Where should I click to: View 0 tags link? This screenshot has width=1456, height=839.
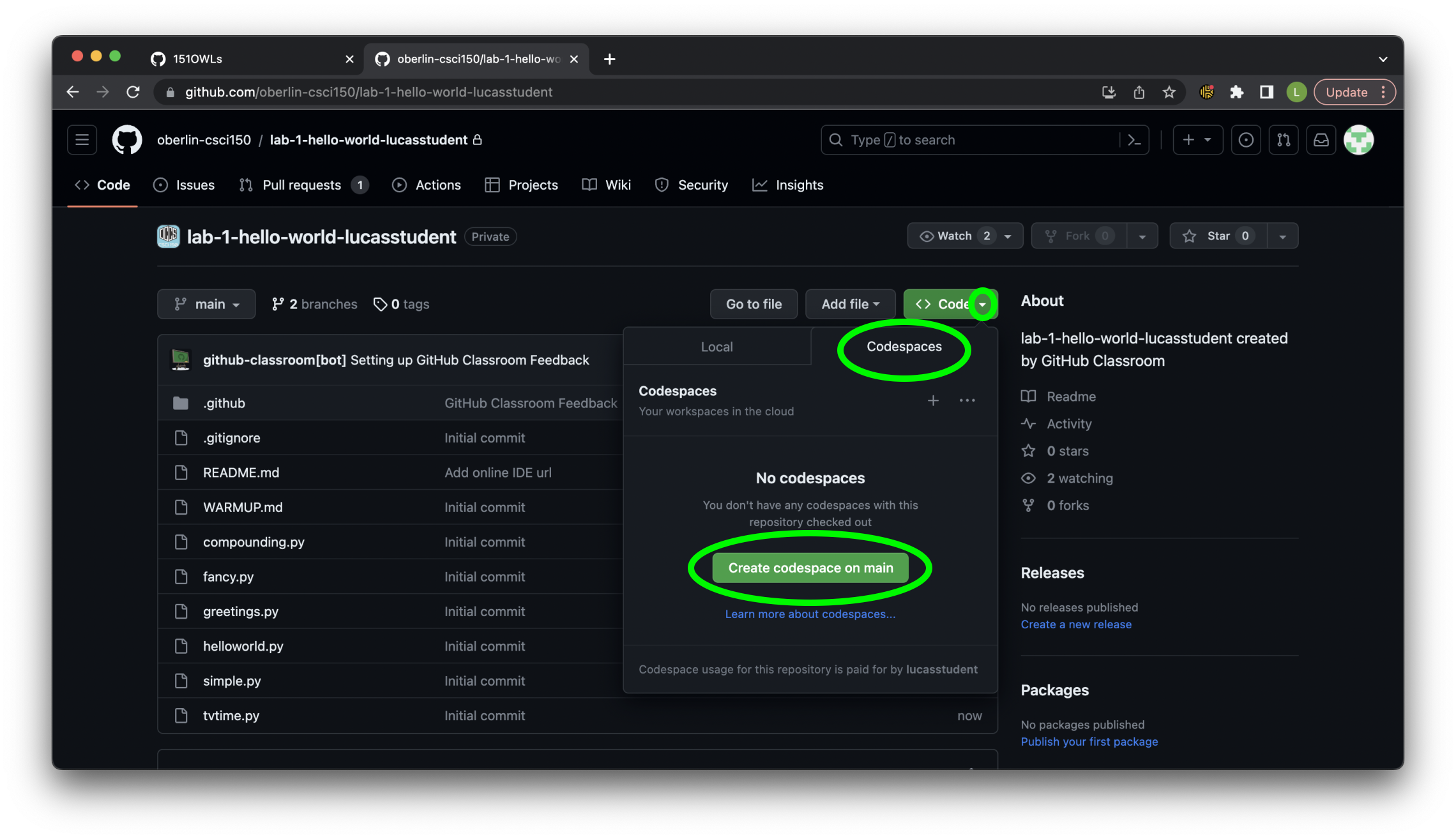[402, 304]
